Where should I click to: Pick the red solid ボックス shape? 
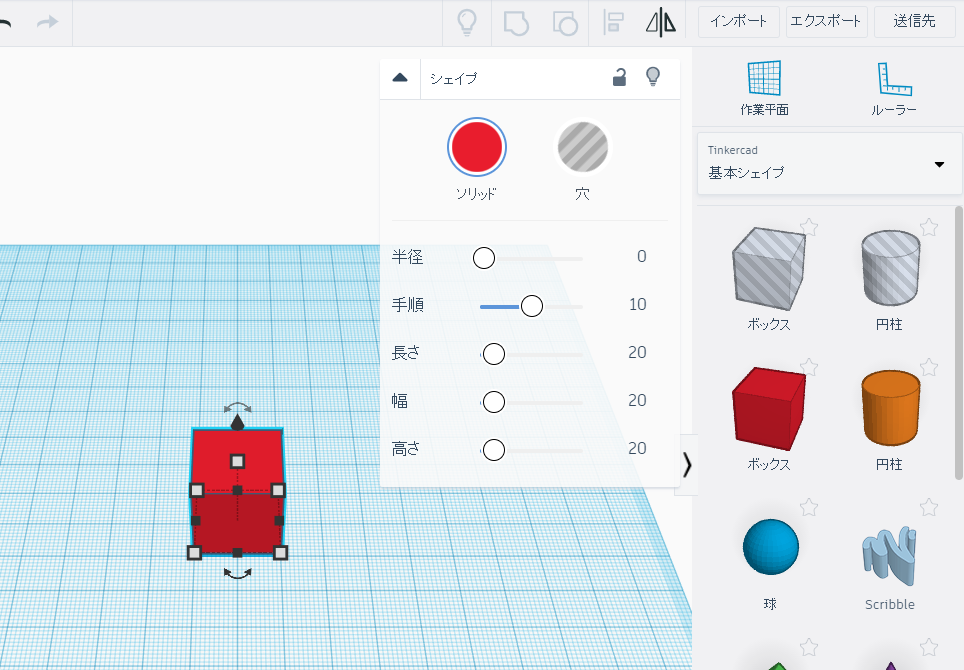click(x=768, y=409)
